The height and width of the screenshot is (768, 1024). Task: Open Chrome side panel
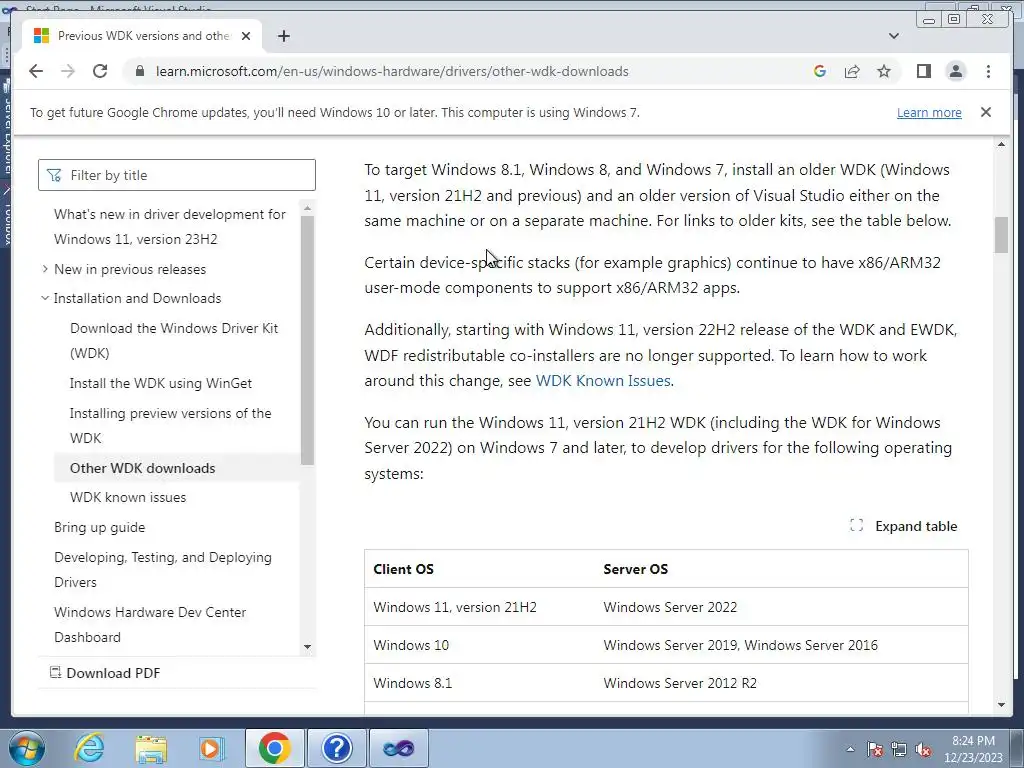[x=923, y=71]
